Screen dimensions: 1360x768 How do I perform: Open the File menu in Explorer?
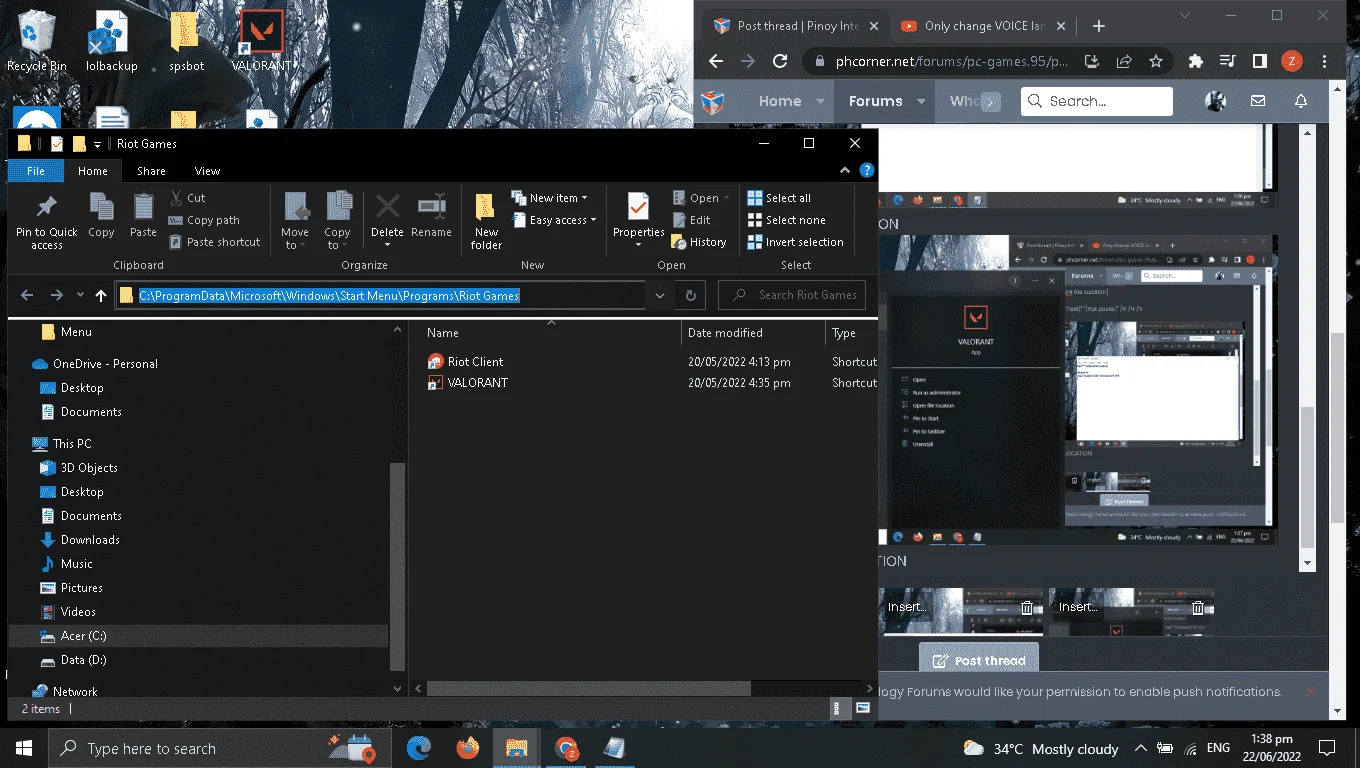click(36, 171)
